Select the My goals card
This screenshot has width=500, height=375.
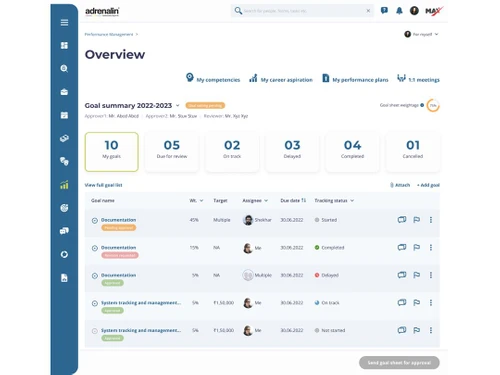pyautogui.click(x=112, y=152)
